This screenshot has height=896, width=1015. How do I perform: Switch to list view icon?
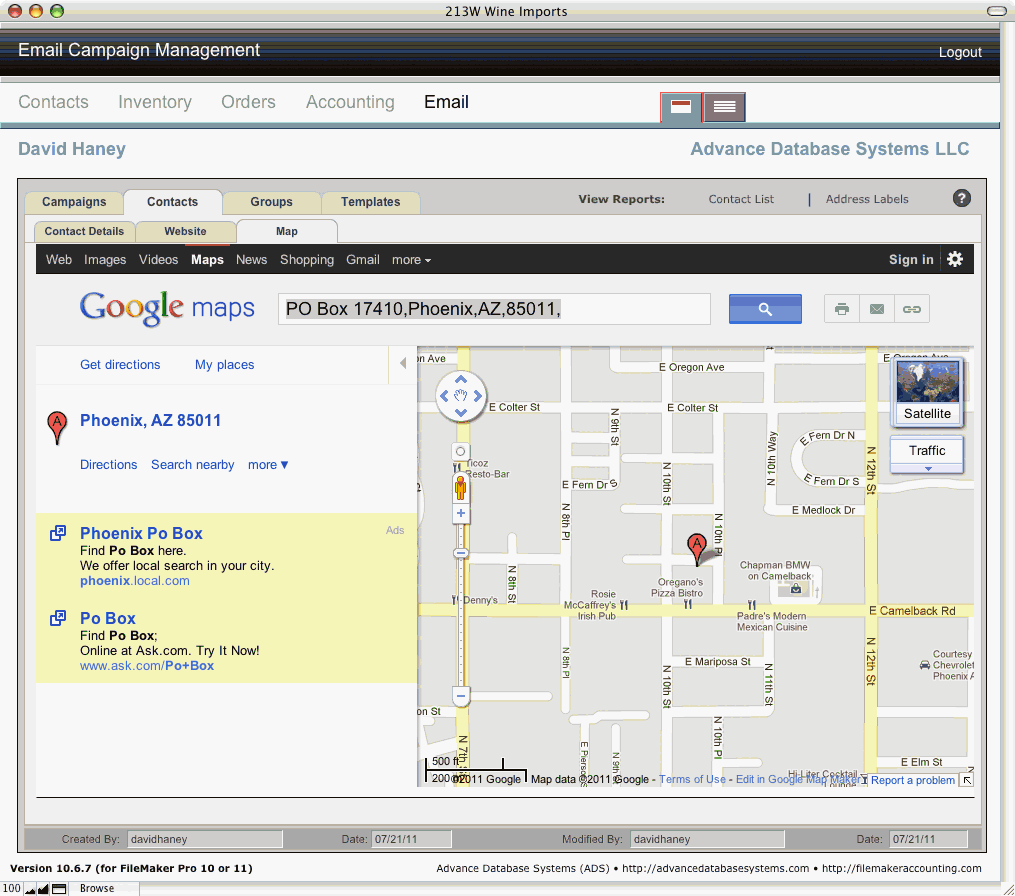pyautogui.click(x=724, y=107)
